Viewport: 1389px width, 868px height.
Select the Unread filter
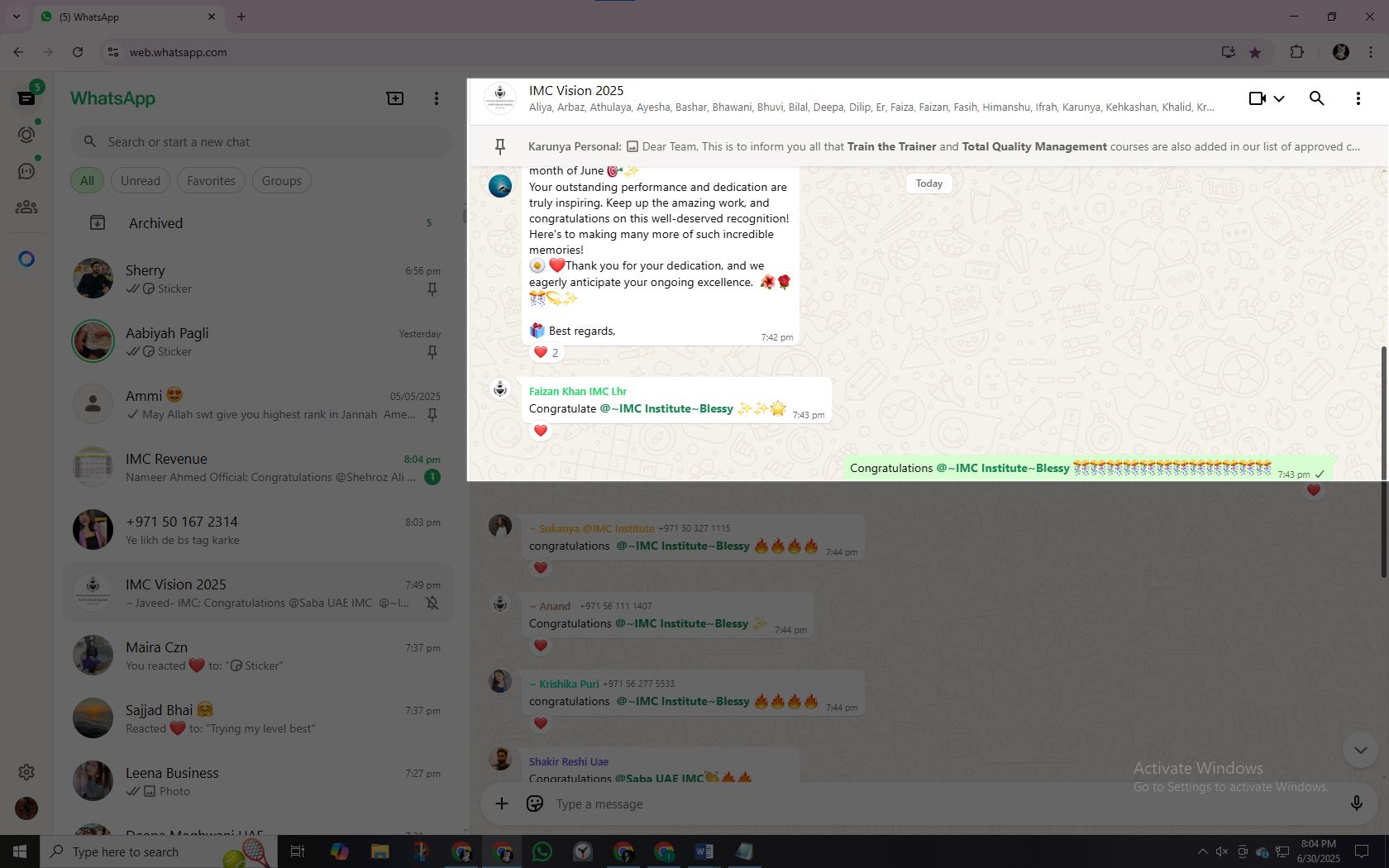pyautogui.click(x=141, y=180)
